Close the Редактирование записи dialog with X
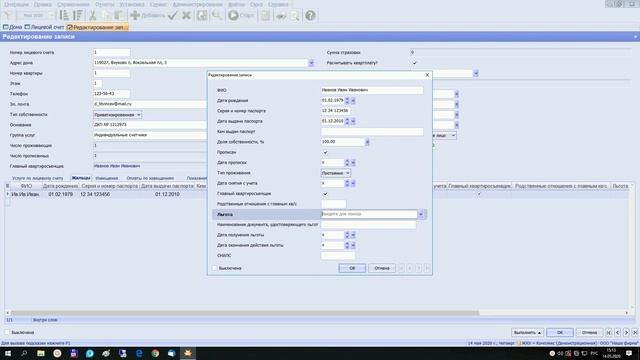Image resolution: width=640 pixels, height=360 pixels. [427, 75]
